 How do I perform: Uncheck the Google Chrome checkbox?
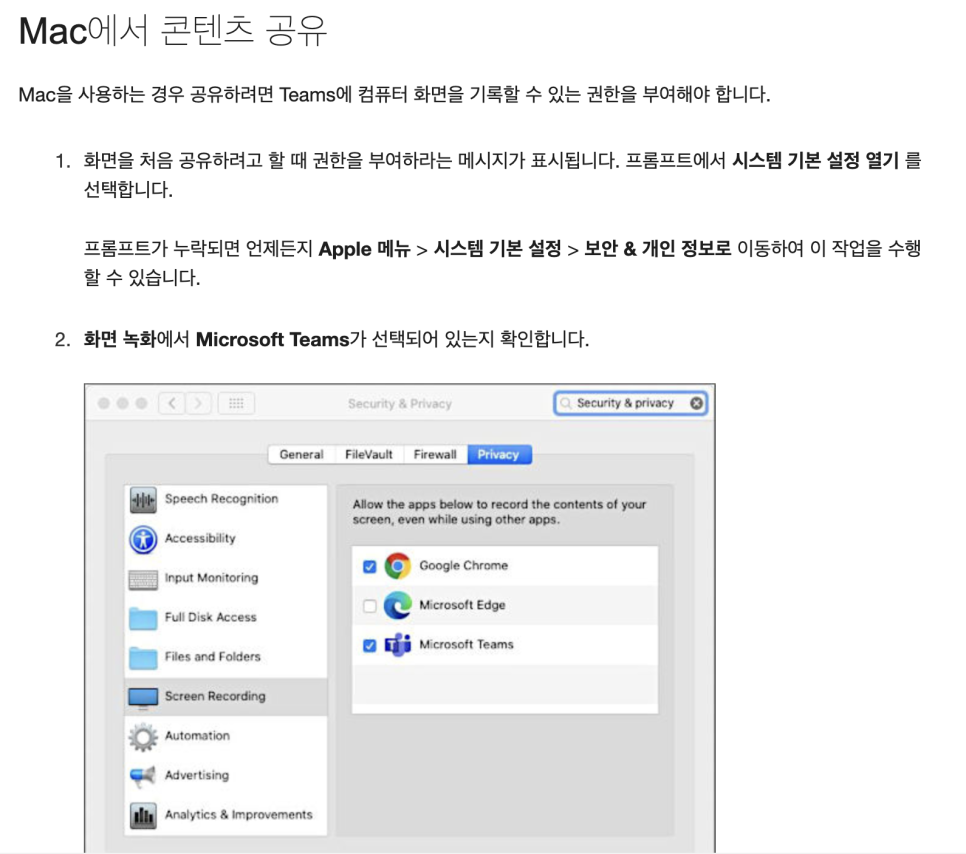[370, 566]
